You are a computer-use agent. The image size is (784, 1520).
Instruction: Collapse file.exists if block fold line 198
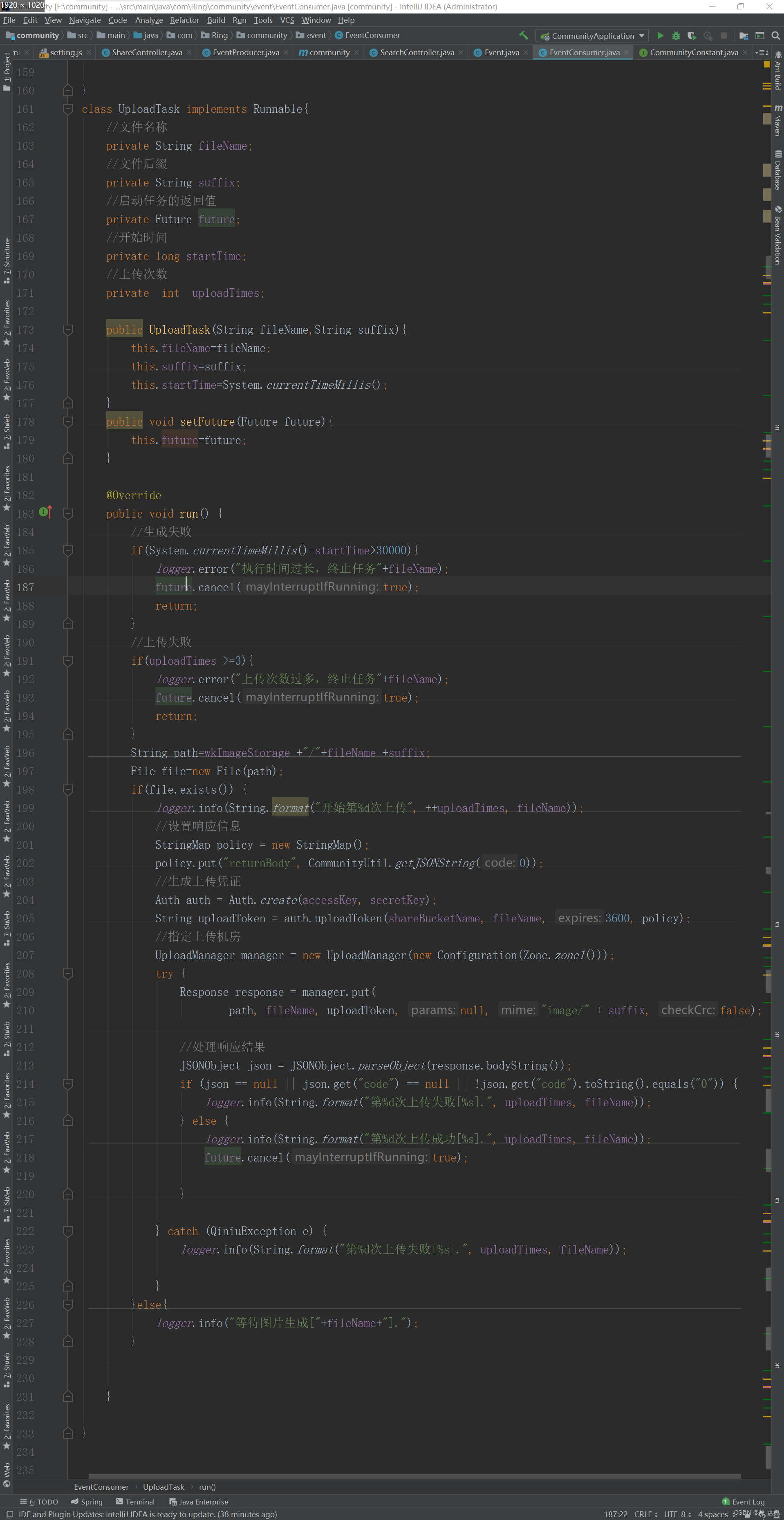(x=68, y=789)
